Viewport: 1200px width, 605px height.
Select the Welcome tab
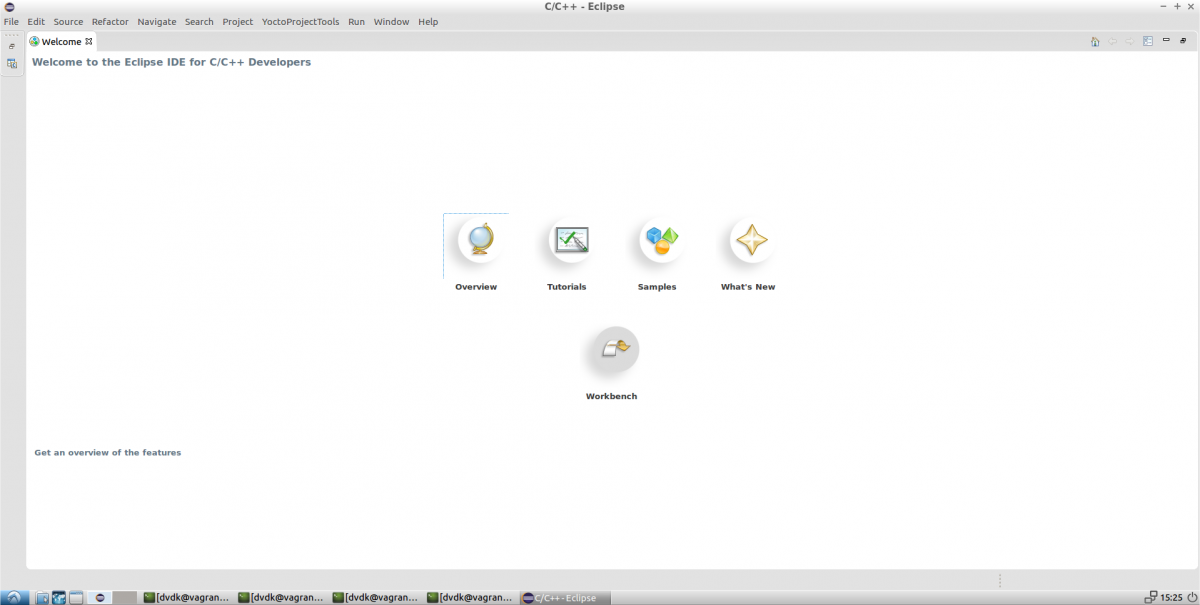(60, 42)
